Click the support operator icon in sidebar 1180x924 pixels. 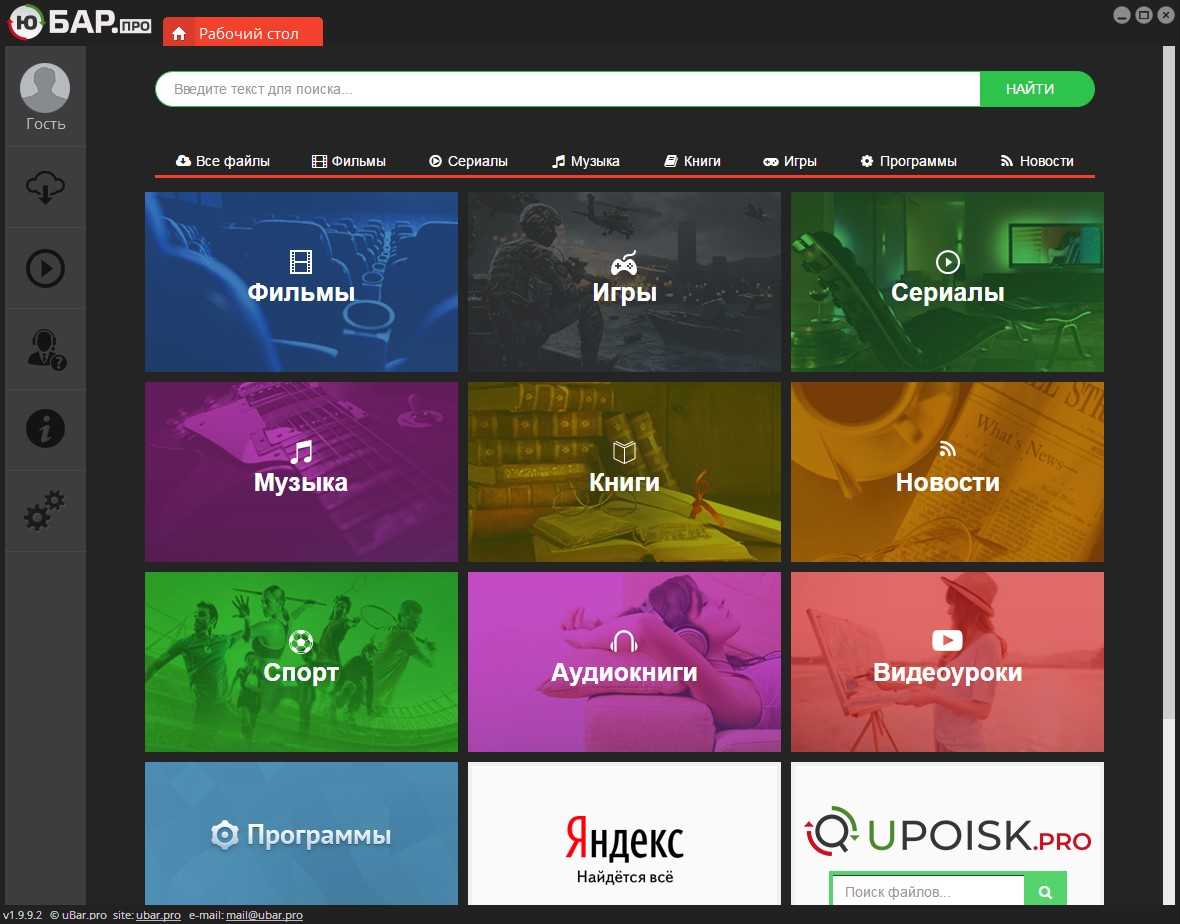tap(45, 349)
